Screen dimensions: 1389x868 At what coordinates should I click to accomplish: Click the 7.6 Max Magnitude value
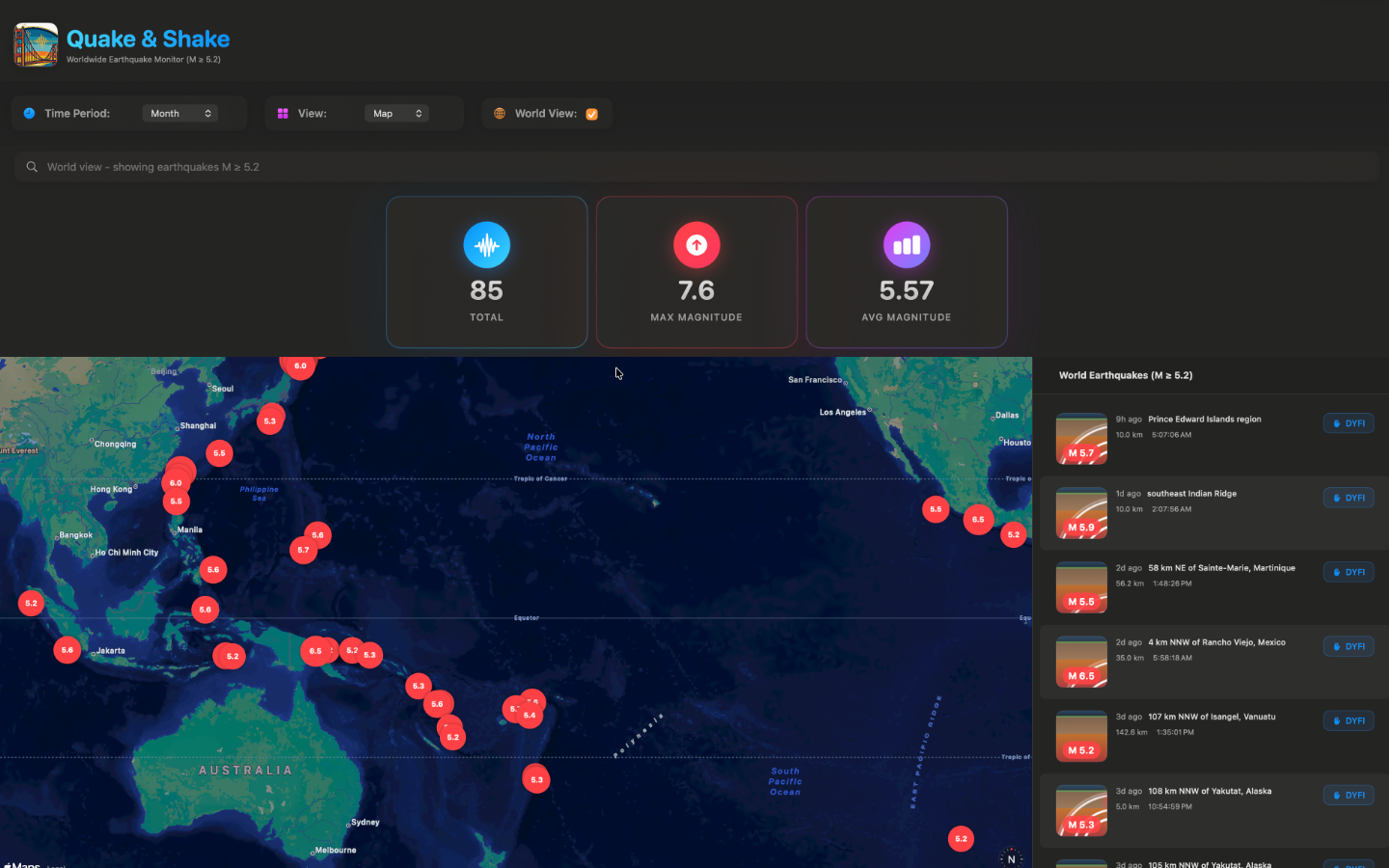click(x=696, y=290)
